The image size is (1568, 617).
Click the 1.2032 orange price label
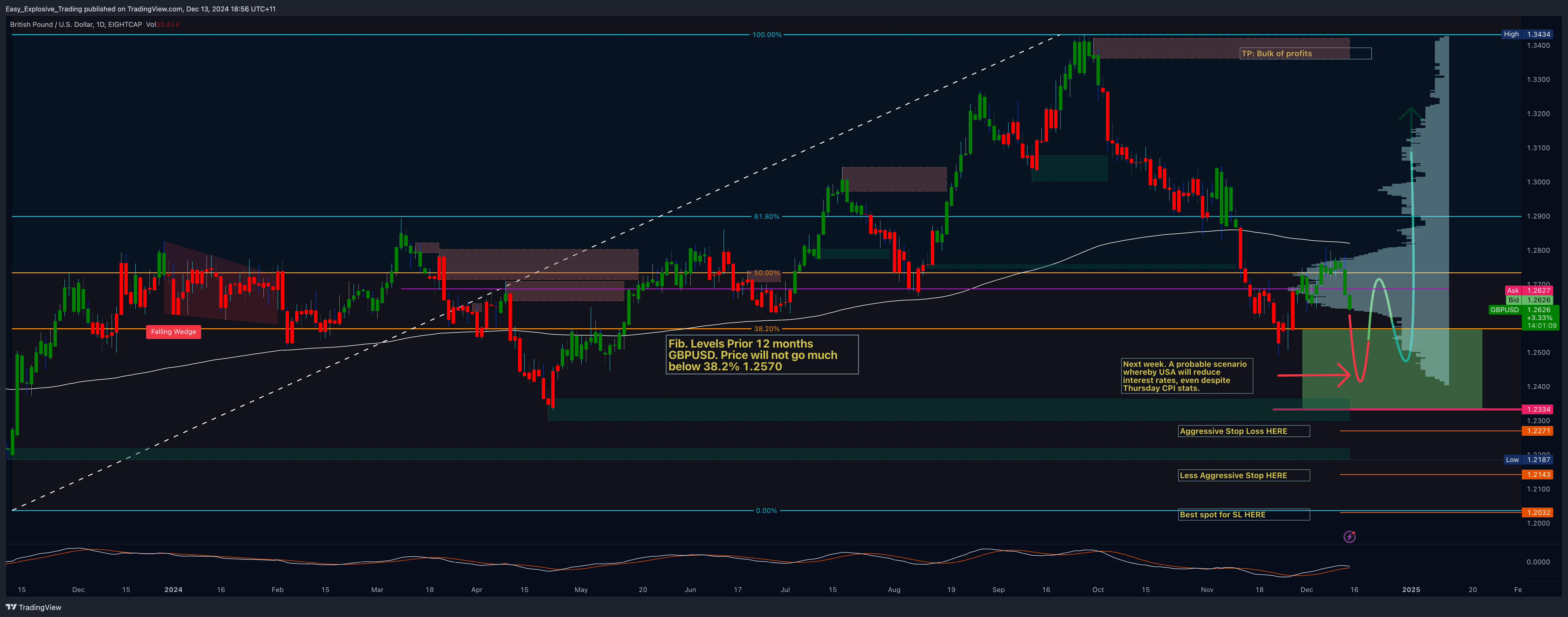coord(1537,512)
